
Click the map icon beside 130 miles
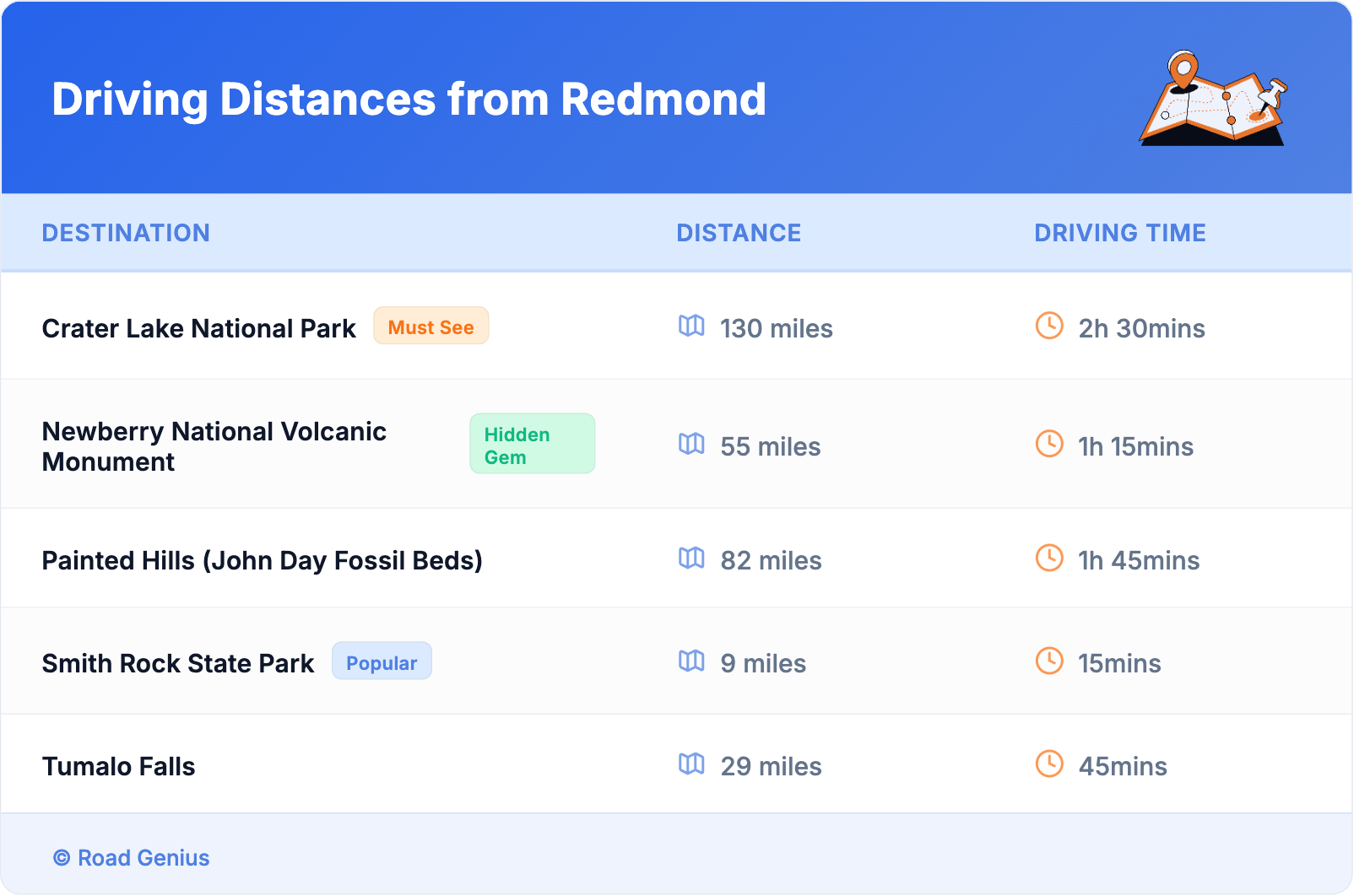tap(691, 327)
